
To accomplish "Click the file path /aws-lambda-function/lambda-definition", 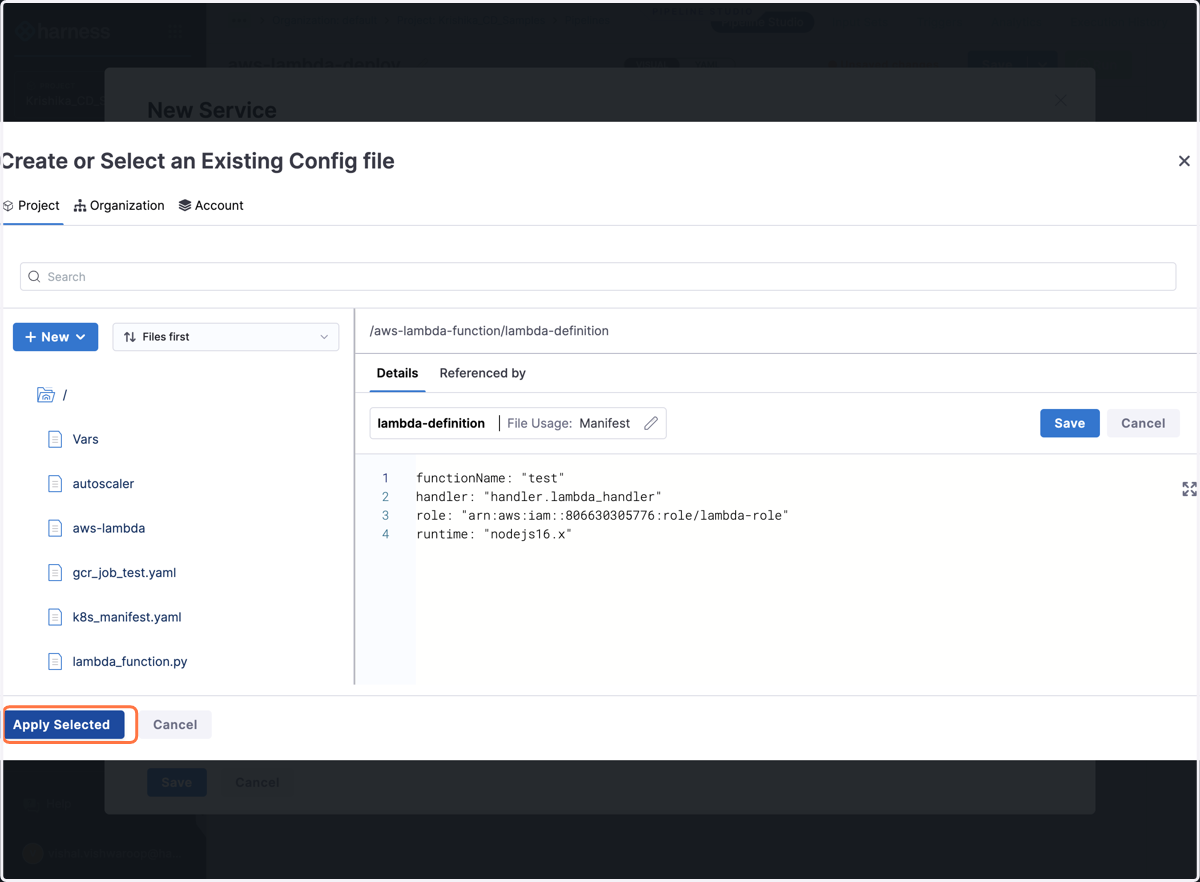I will pyautogui.click(x=489, y=331).
